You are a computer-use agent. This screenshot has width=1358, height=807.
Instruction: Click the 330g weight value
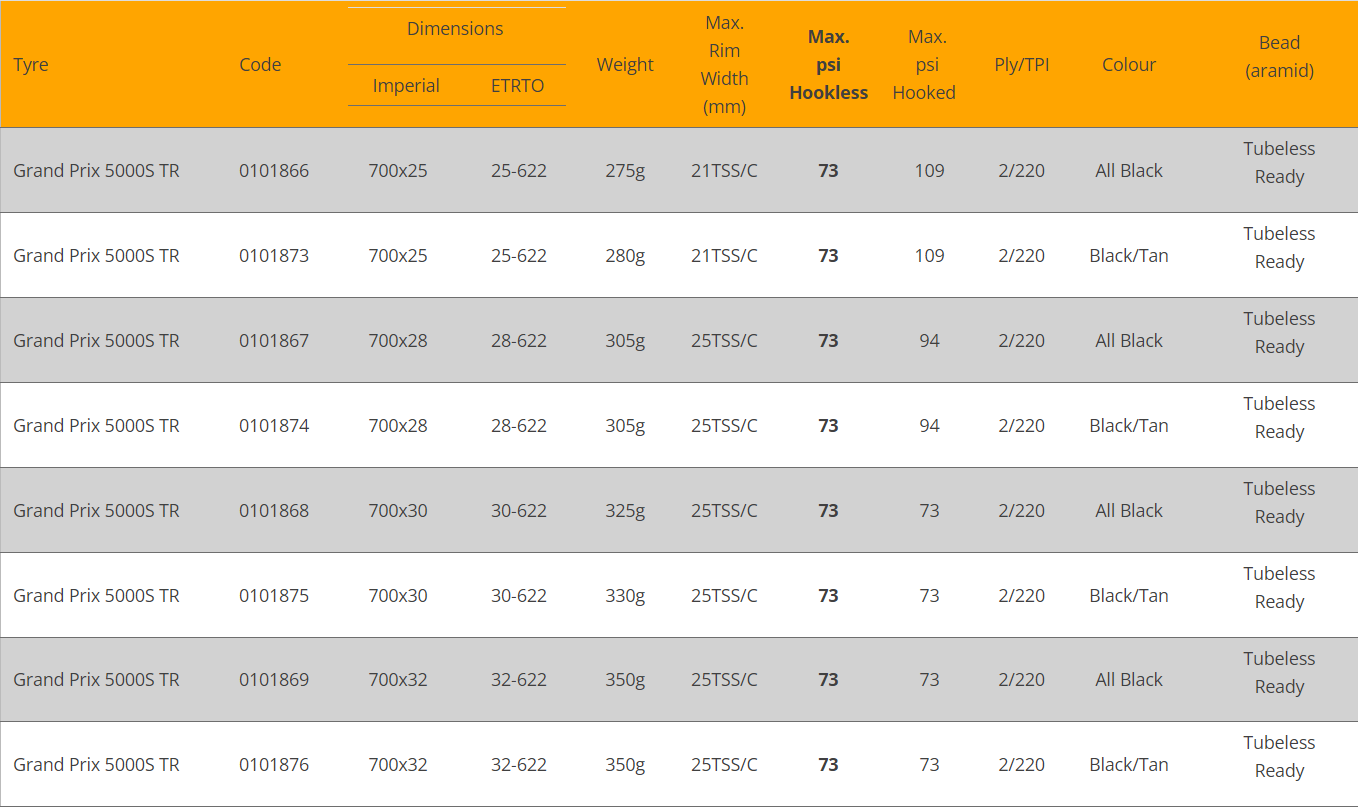[625, 596]
